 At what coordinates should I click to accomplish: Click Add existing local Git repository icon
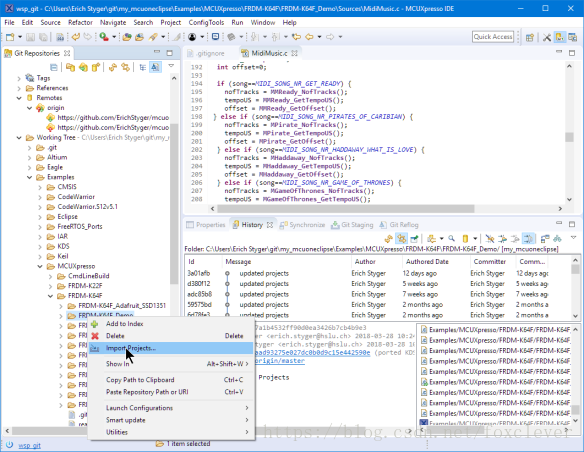click(x=70, y=67)
